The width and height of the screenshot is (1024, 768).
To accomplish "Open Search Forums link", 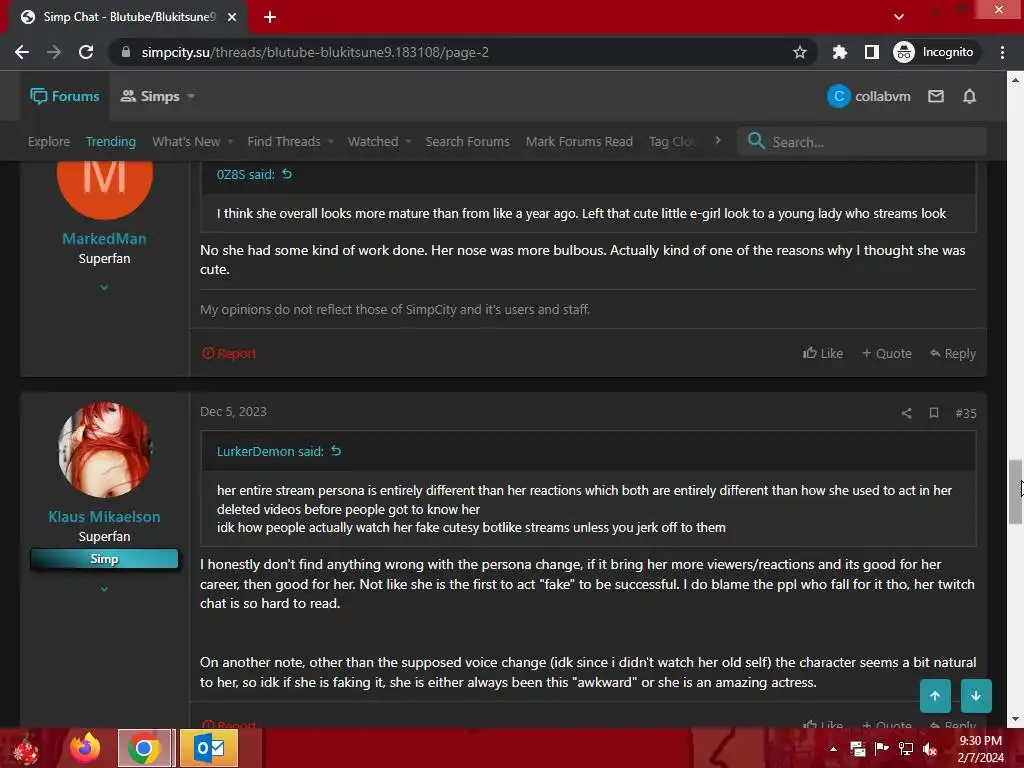I will 468,141.
